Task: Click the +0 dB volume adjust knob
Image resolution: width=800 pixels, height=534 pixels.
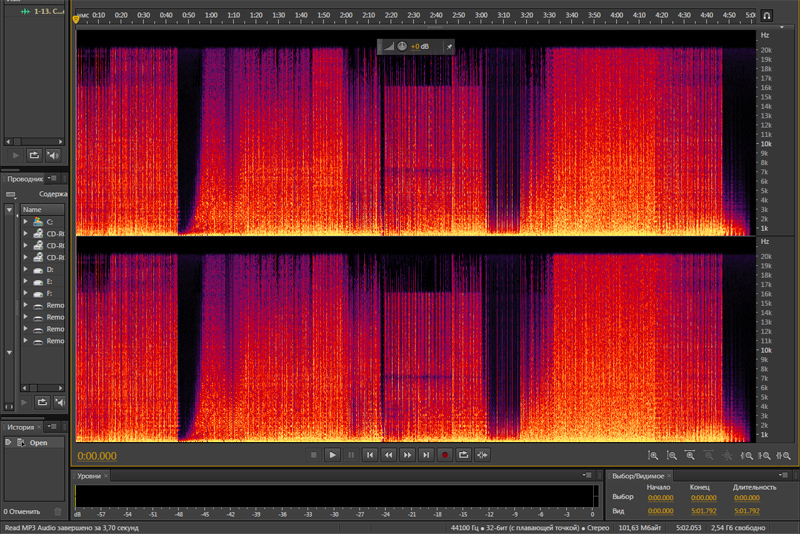Action: (401, 47)
